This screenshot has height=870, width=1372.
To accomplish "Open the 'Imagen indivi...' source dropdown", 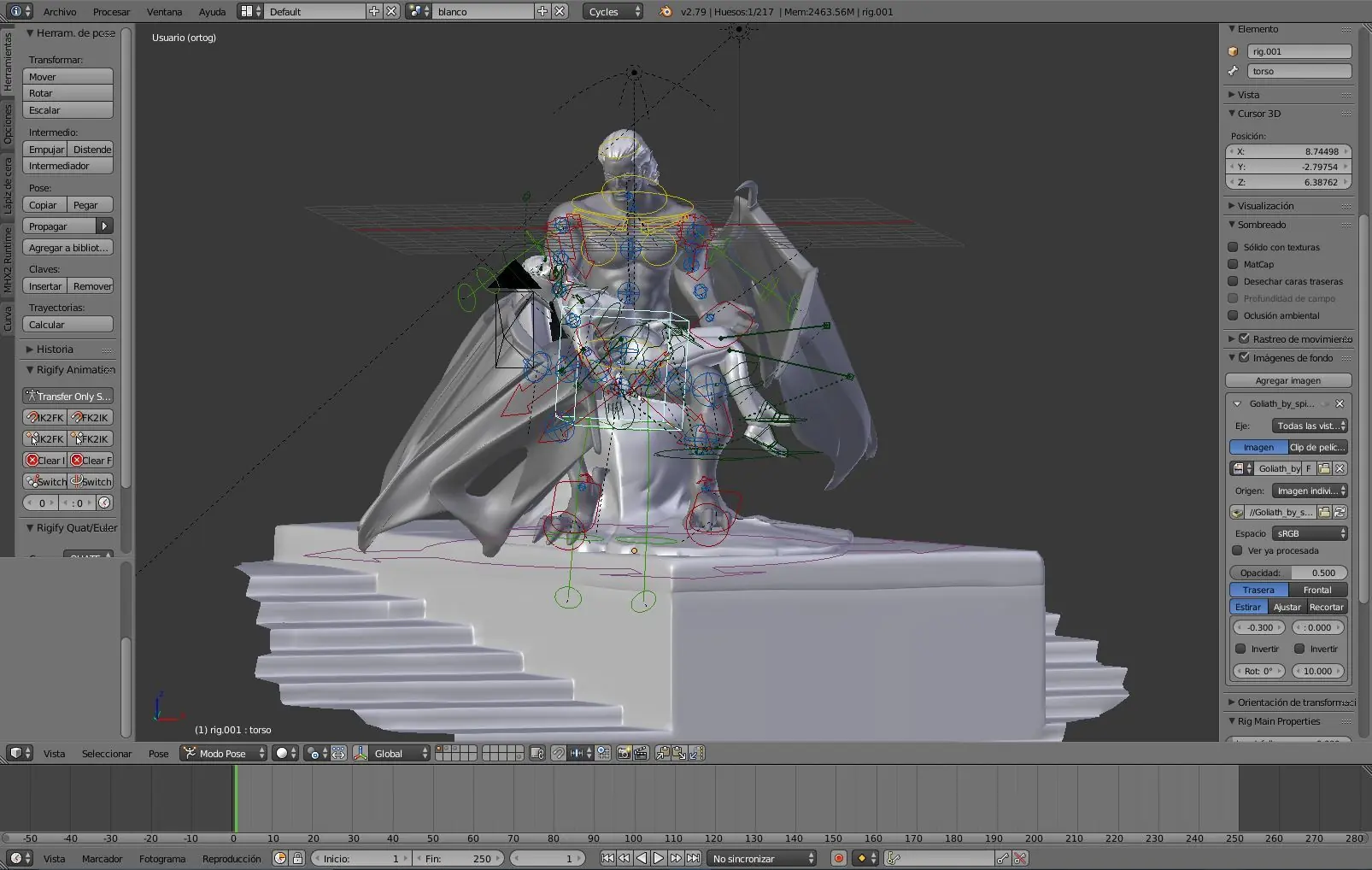I will click(x=1310, y=491).
